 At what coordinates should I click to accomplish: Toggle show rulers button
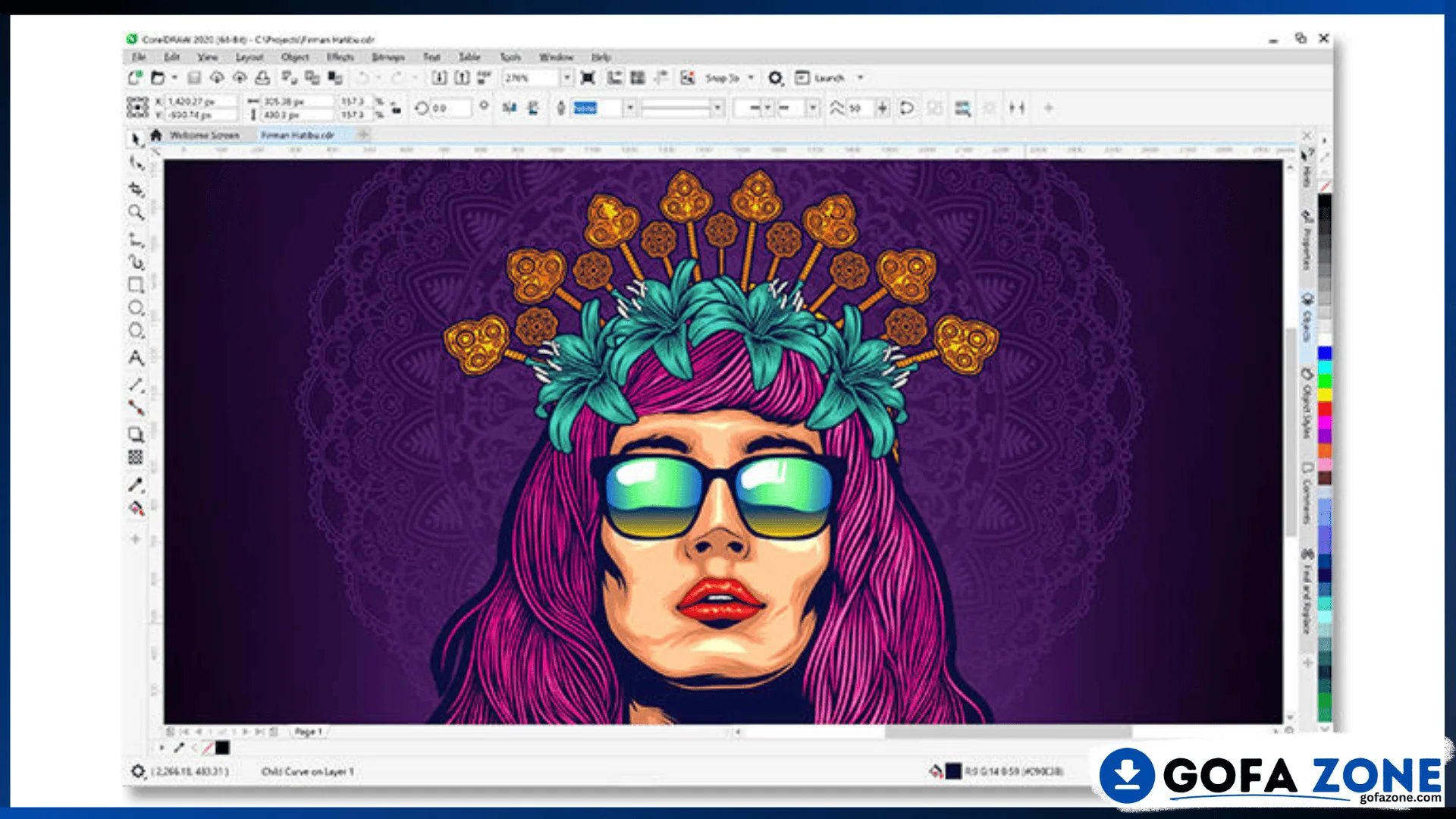click(x=615, y=77)
